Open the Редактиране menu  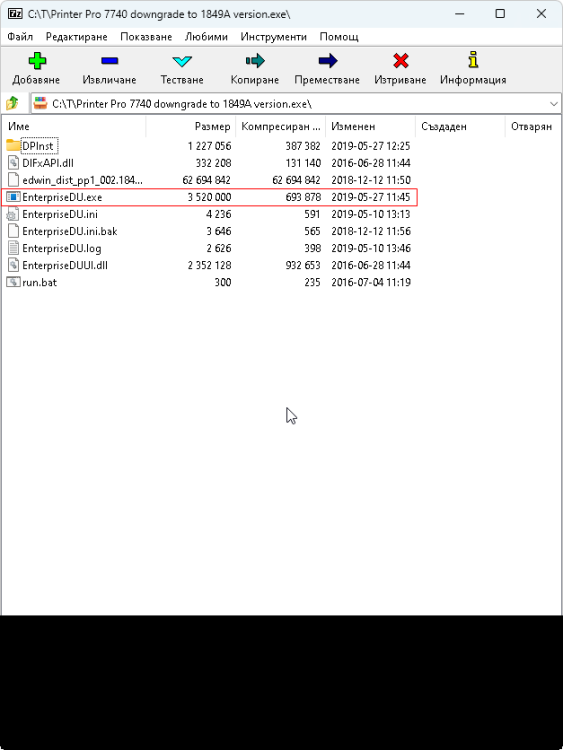pos(77,37)
